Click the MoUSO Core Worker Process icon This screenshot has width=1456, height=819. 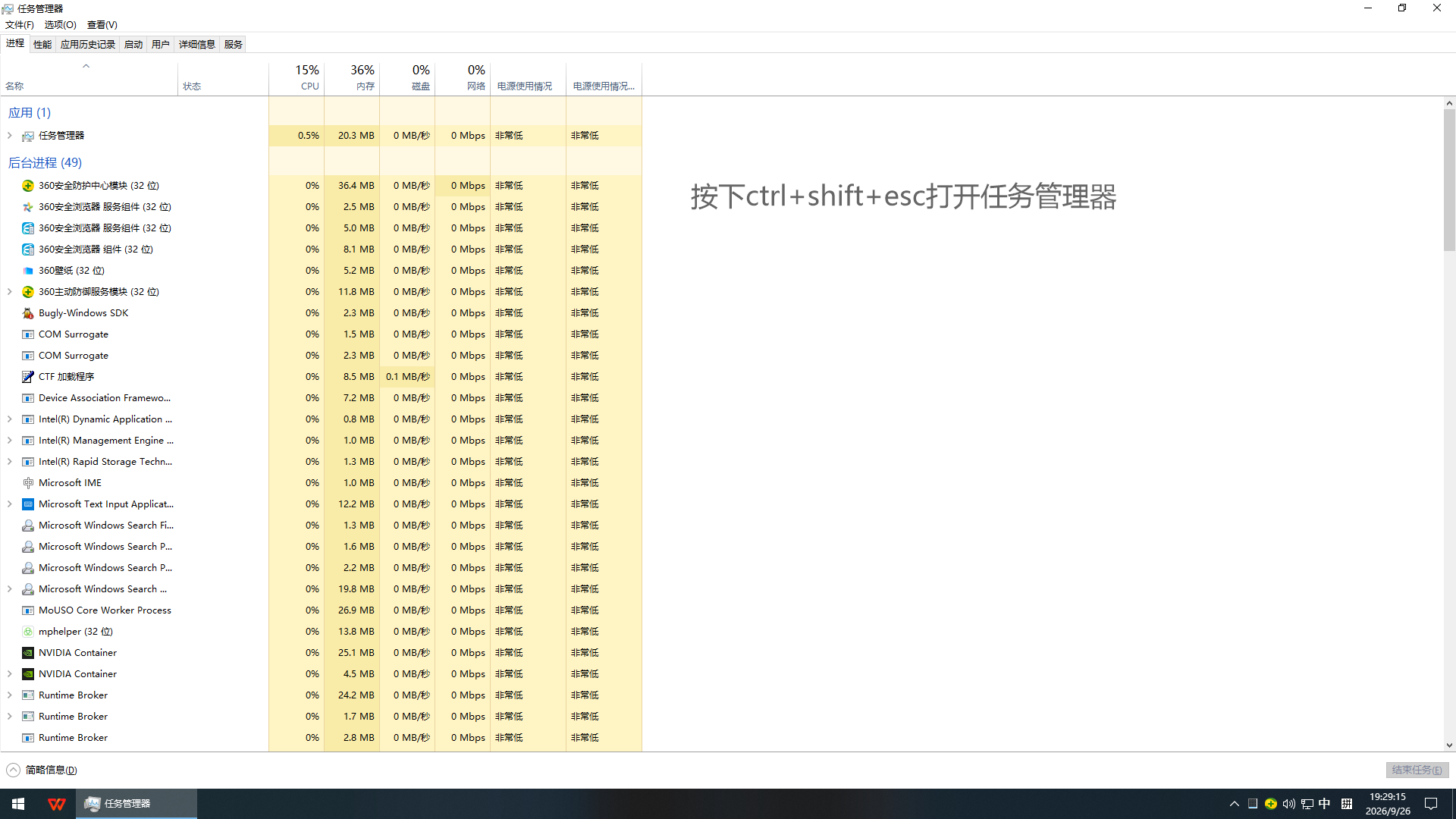(x=28, y=610)
